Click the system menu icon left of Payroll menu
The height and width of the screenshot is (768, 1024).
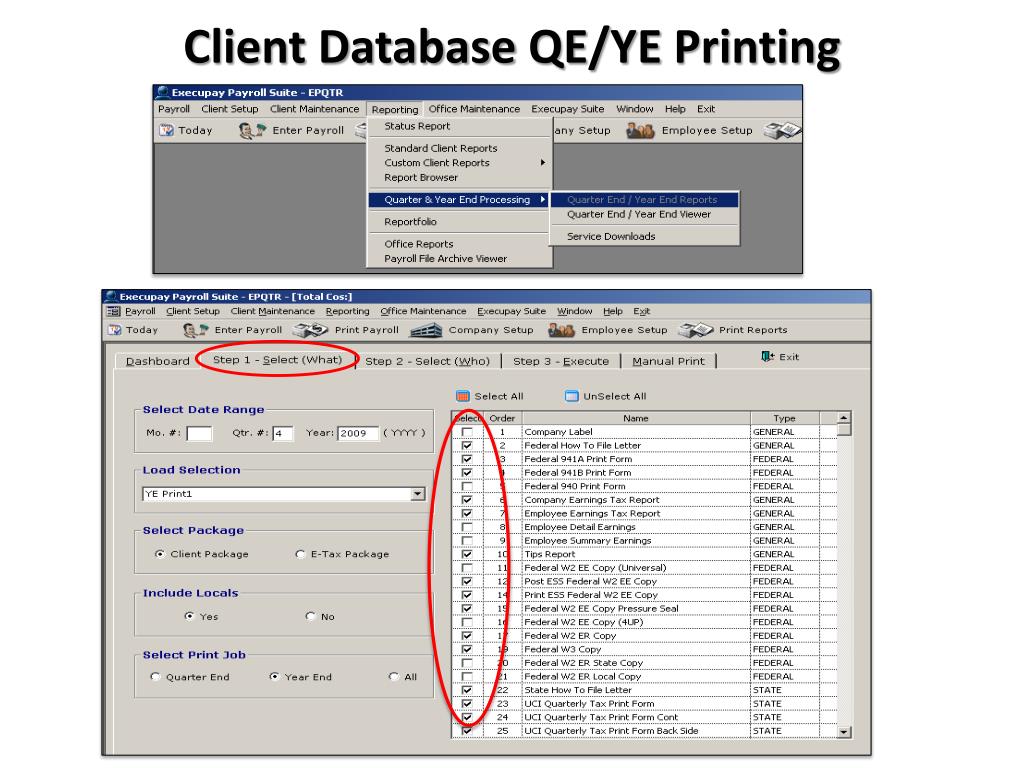[x=114, y=312]
